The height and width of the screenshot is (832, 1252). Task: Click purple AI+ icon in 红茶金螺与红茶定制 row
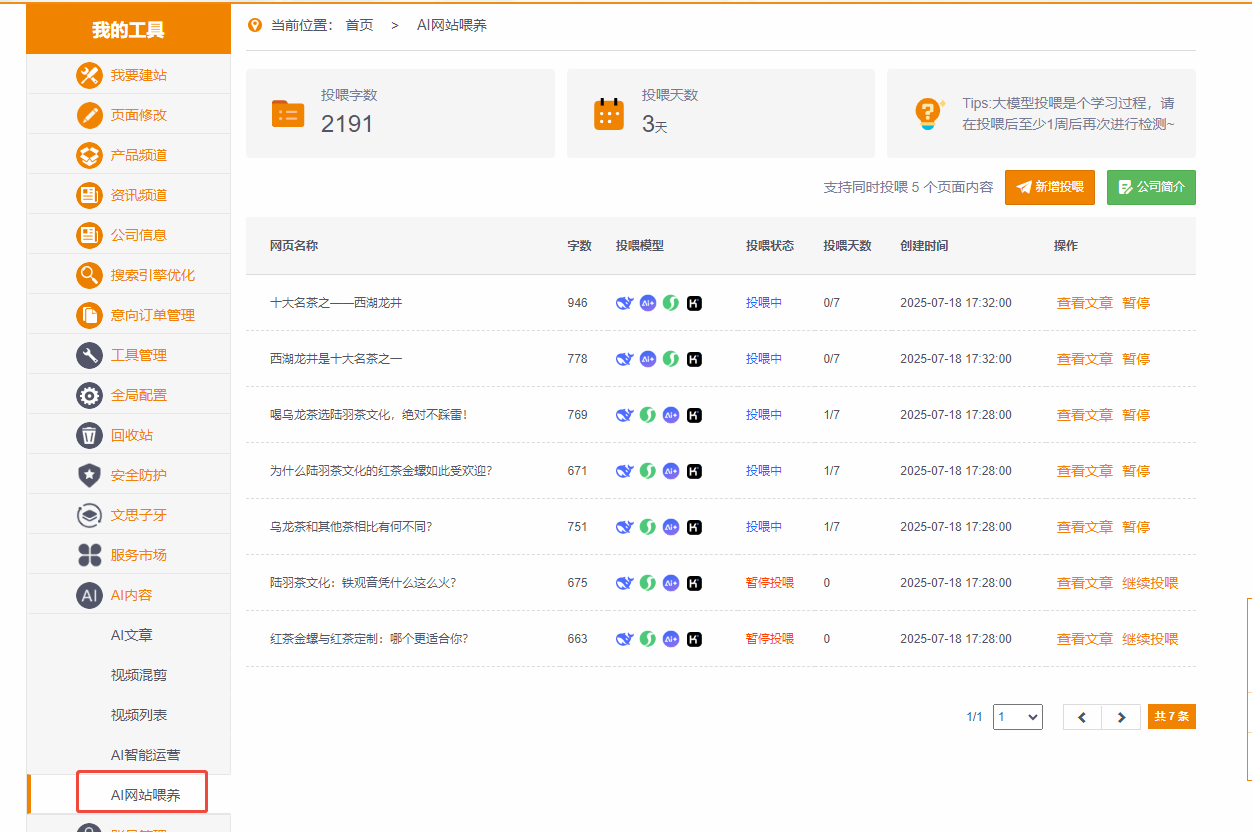coord(671,639)
